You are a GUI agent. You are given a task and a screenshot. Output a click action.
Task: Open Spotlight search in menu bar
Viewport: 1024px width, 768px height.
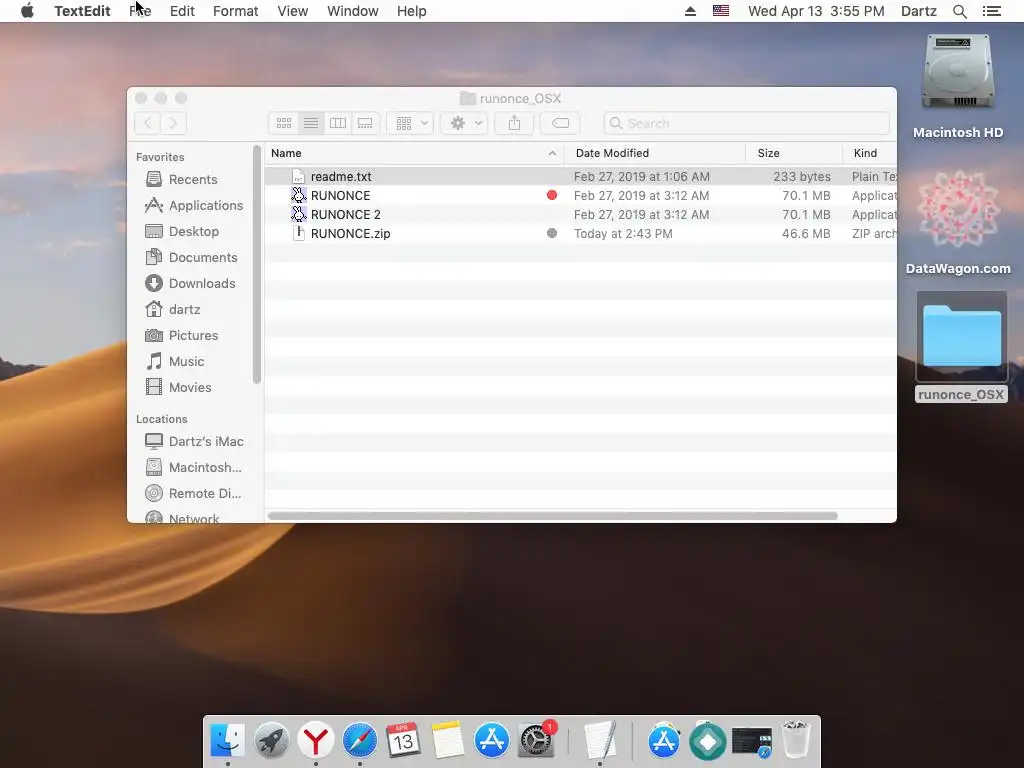pyautogui.click(x=960, y=11)
